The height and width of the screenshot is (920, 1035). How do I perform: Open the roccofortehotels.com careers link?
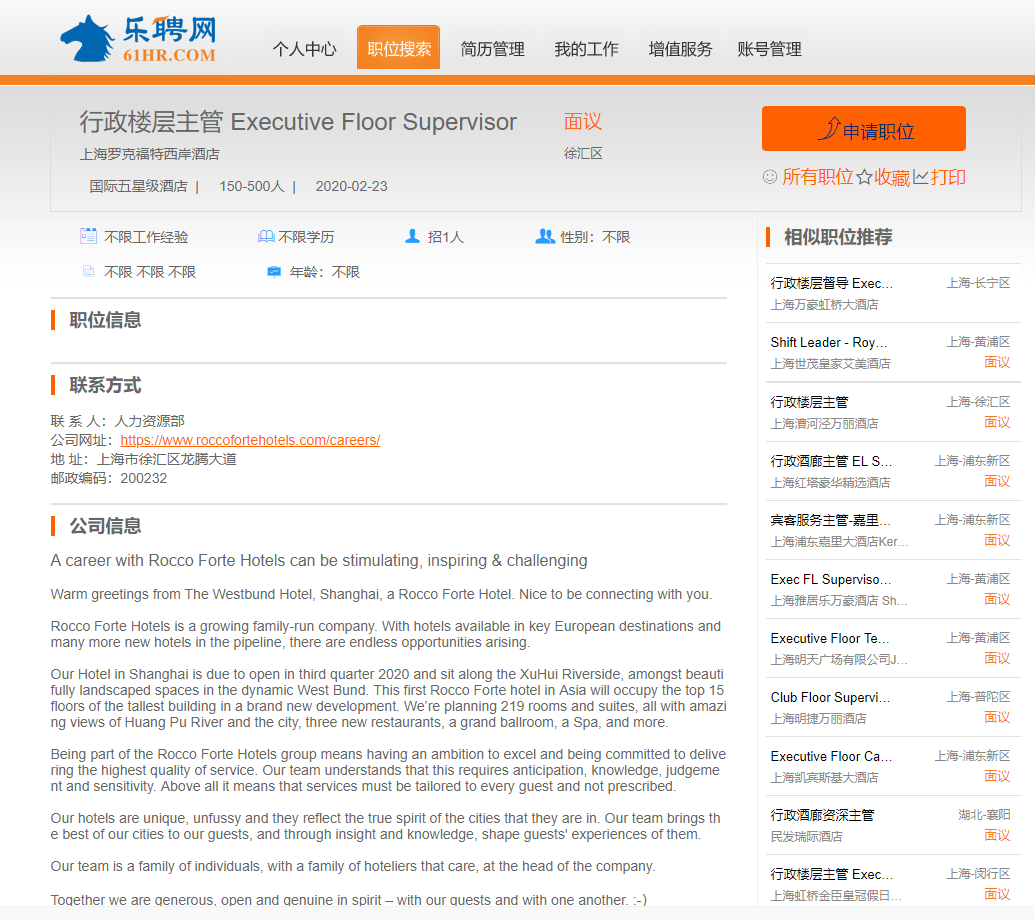pos(250,440)
